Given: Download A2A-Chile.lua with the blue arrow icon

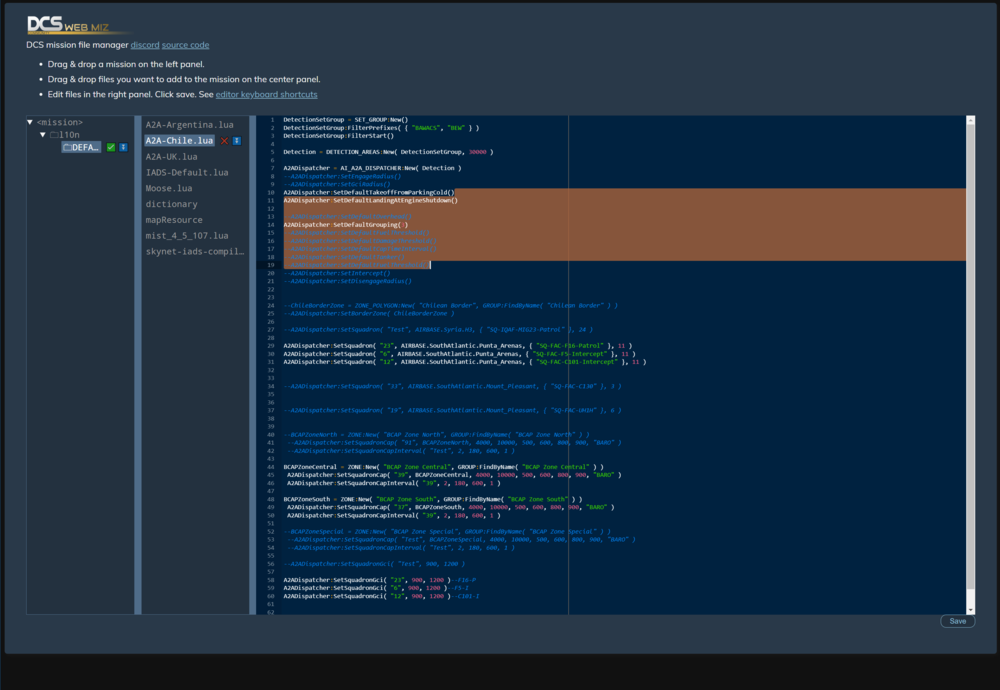Looking at the screenshot, I should pos(237,141).
